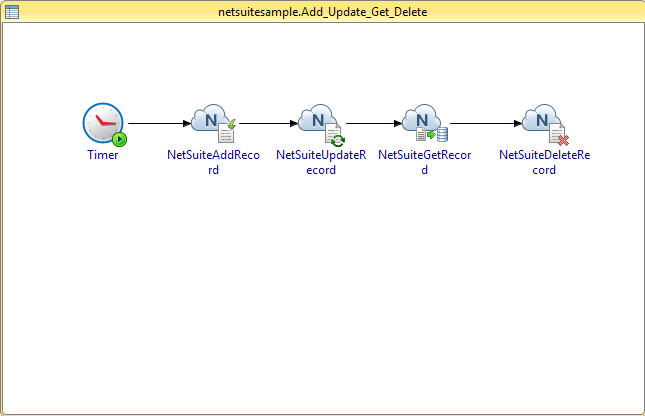The height and width of the screenshot is (416, 645).
Task: Pick the NetSuiteGetRecord cloud icon
Action: point(423,122)
